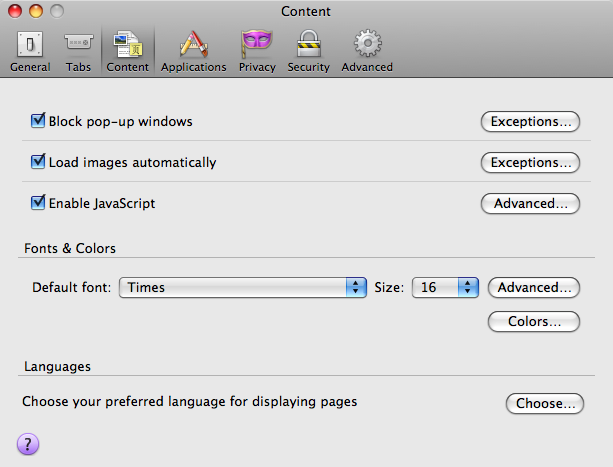Open Exceptions for pop-up blocking
This screenshot has width=613, height=467.
tap(530, 122)
